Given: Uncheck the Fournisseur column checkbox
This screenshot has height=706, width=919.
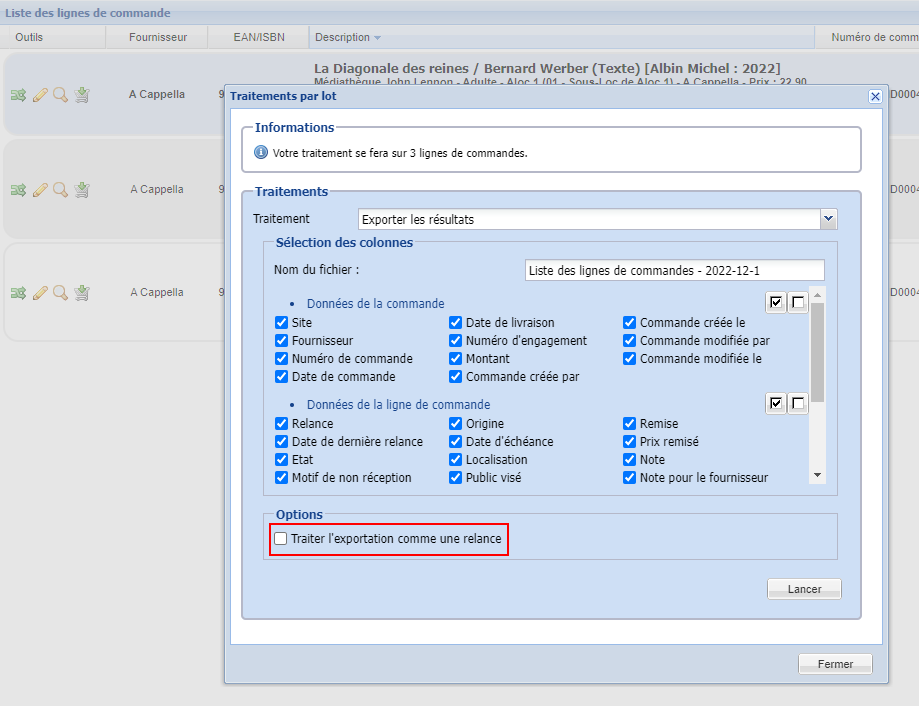Looking at the screenshot, I should [281, 340].
